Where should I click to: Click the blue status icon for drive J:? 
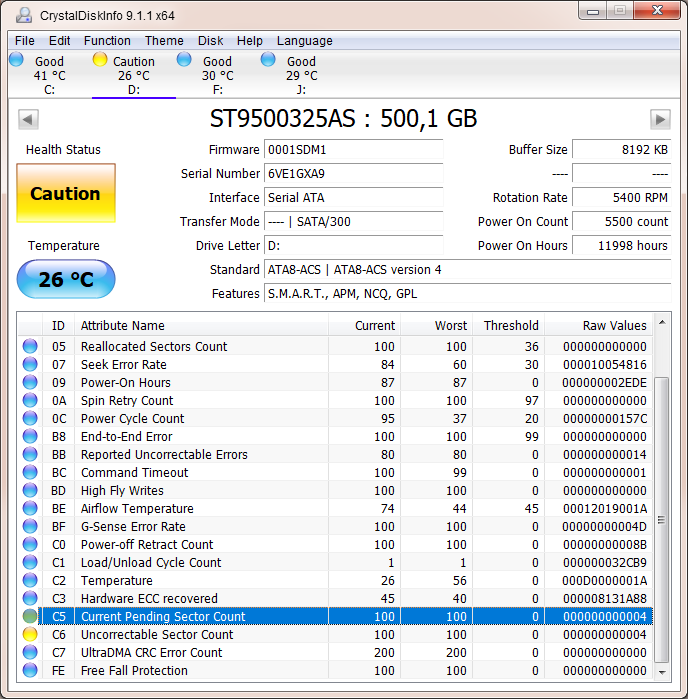[x=268, y=59]
